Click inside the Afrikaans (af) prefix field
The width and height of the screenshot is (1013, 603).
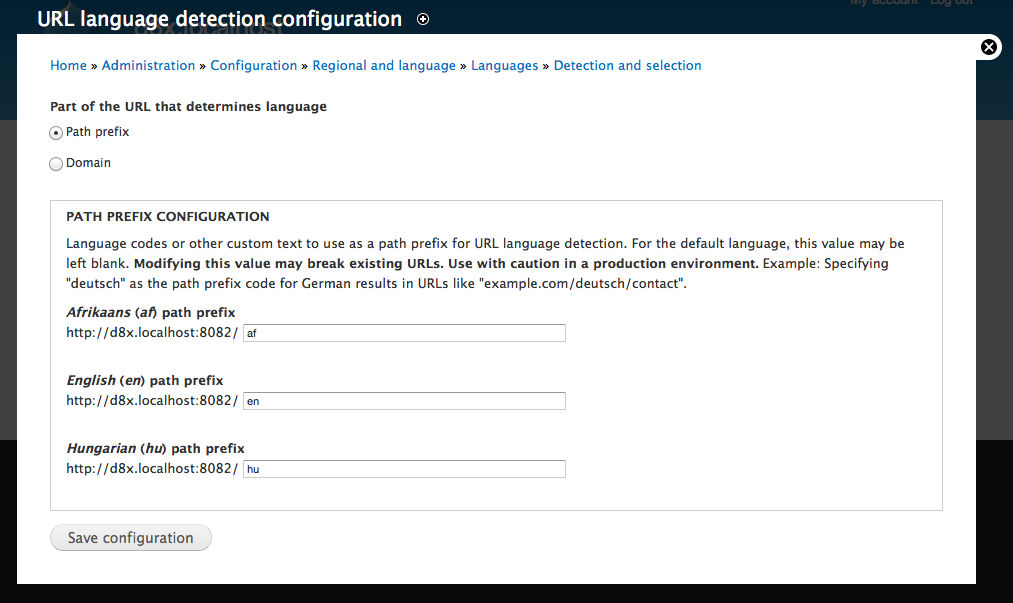[404, 332]
